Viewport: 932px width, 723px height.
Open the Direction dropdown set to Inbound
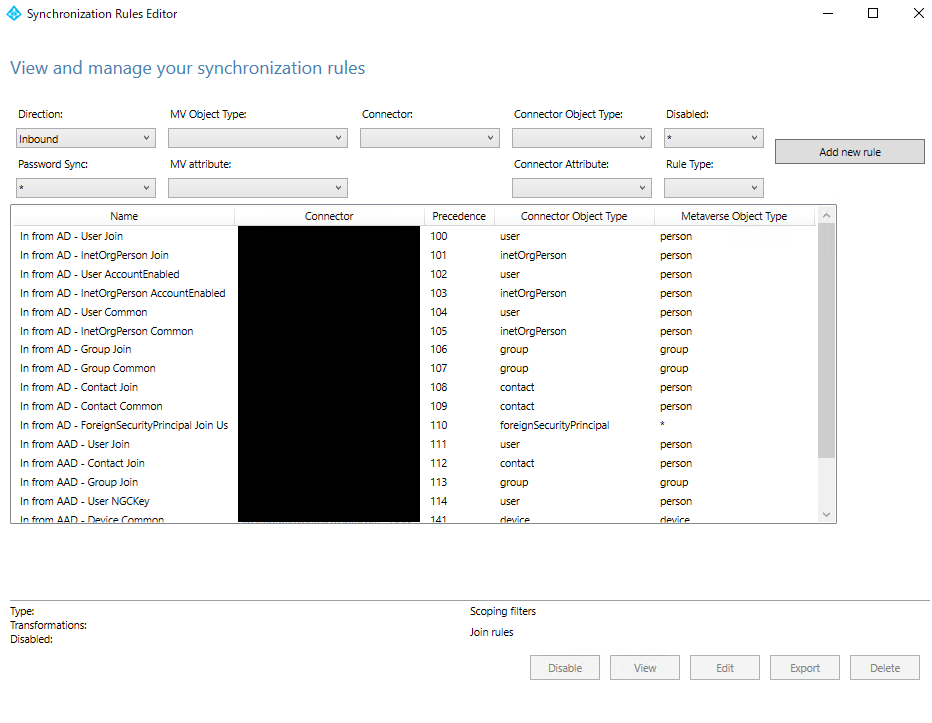click(x=86, y=139)
